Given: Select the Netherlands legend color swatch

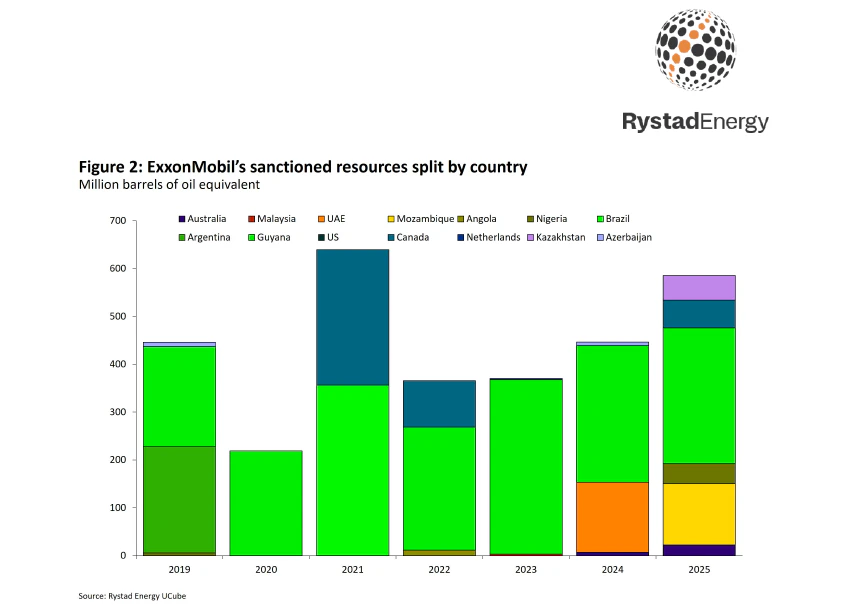Looking at the screenshot, I should pyautogui.click(x=461, y=238).
